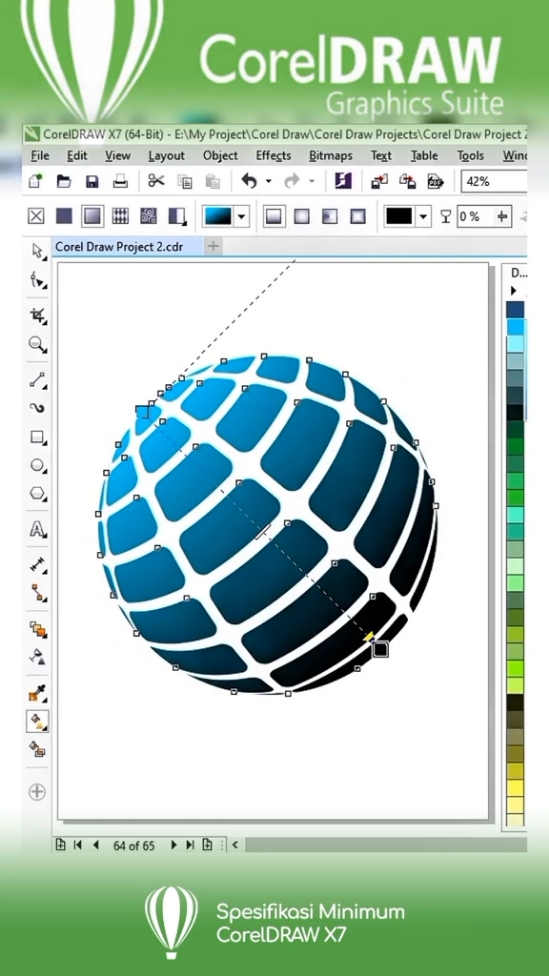
Task: Select the Polygon tool
Action: pos(38,494)
